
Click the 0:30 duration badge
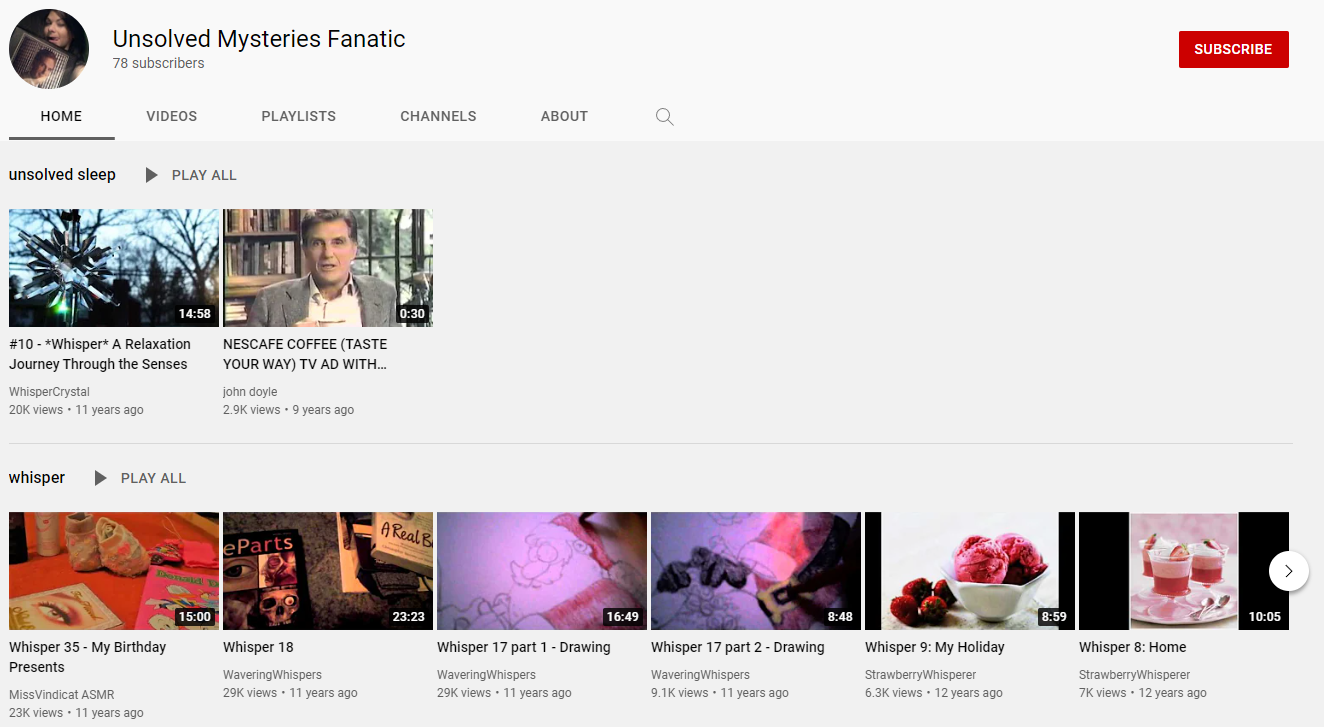point(412,314)
